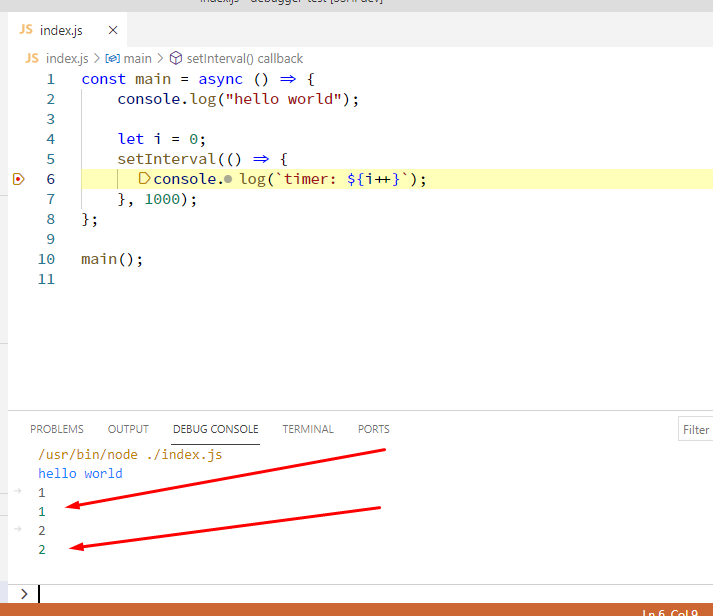Click the Ln 6, Col 9 status indicator
713x616 pixels.
coord(669,612)
